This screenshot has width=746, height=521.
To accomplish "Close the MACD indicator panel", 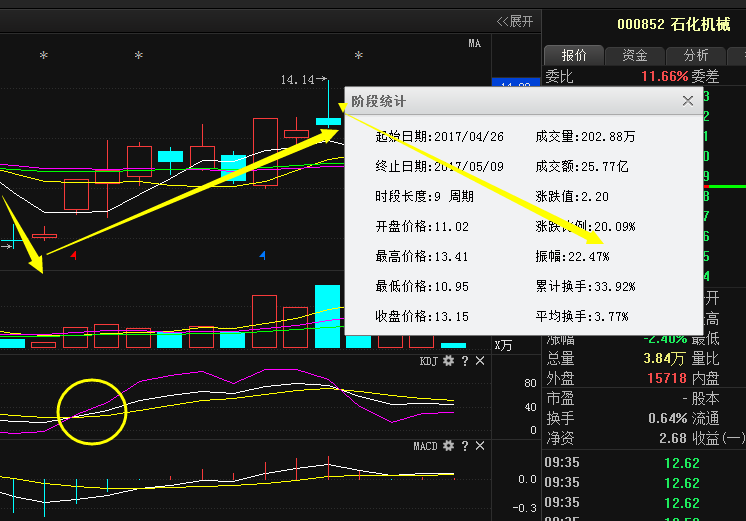I will (480, 446).
